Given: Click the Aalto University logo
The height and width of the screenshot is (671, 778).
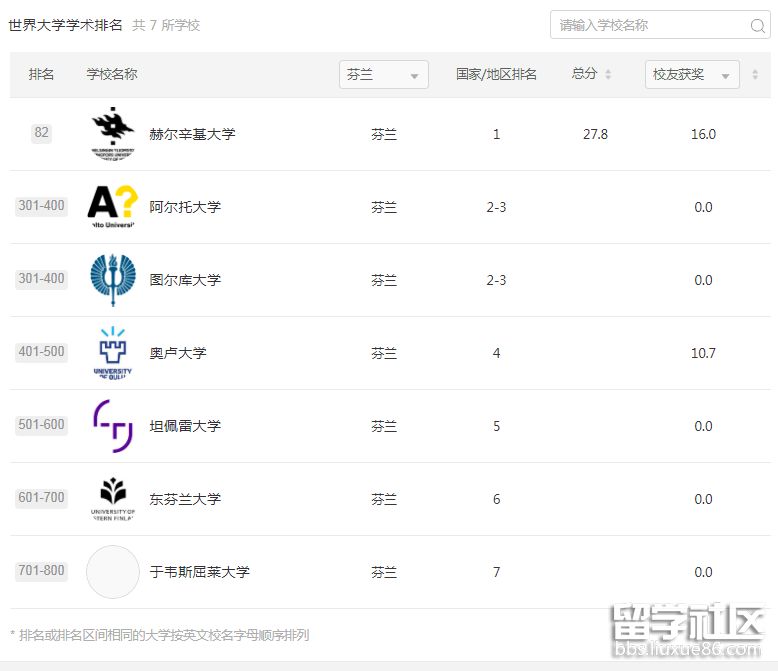Looking at the screenshot, I should point(113,207).
